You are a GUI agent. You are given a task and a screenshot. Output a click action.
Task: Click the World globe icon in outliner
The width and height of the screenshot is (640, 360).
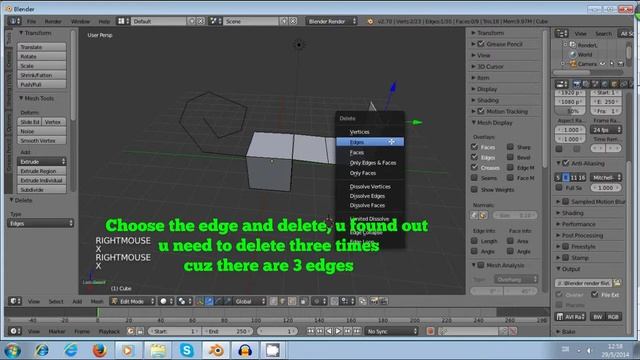pyautogui.click(x=573, y=54)
